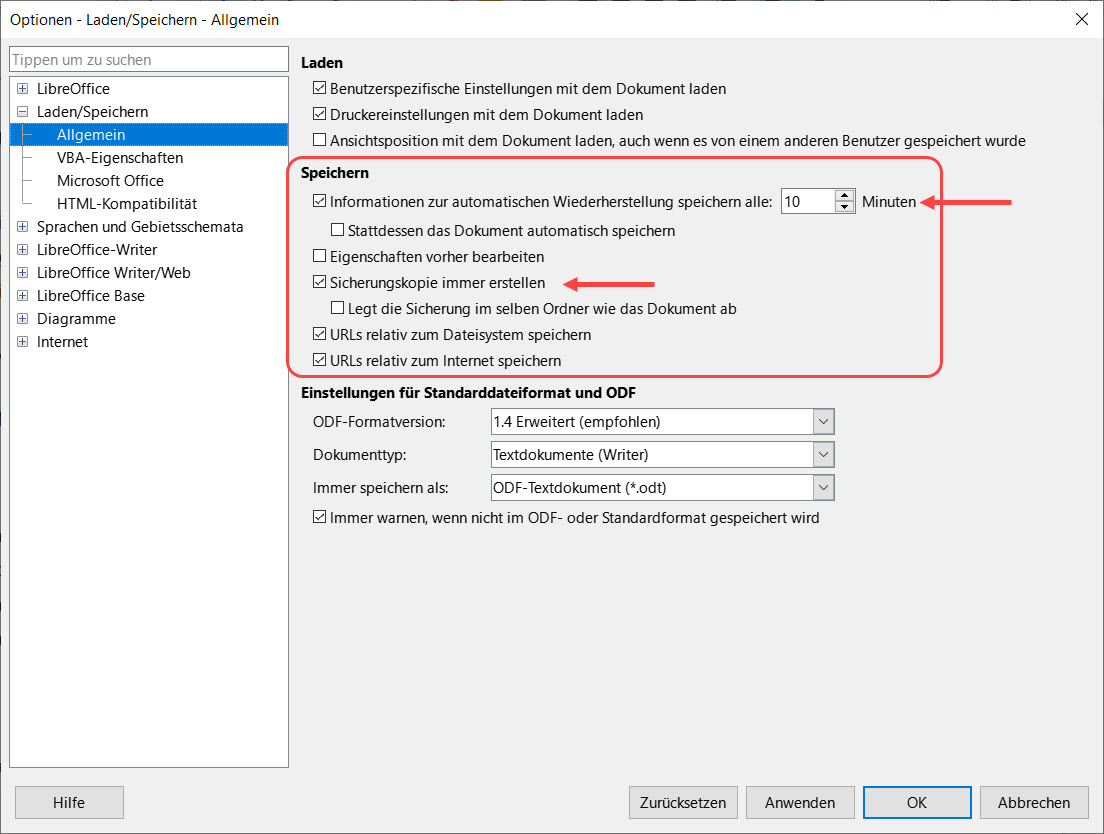This screenshot has height=834, width=1104.
Task: Close the Optionen dialog window
Action: 1082,20
